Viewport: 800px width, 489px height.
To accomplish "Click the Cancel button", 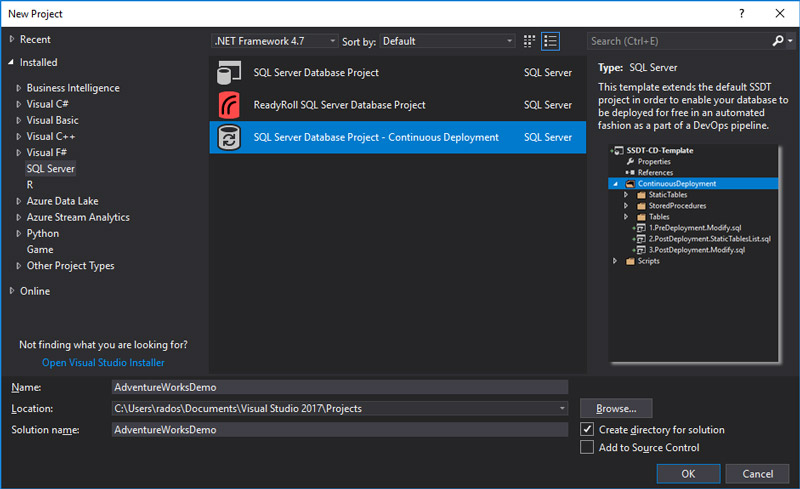I will 758,474.
